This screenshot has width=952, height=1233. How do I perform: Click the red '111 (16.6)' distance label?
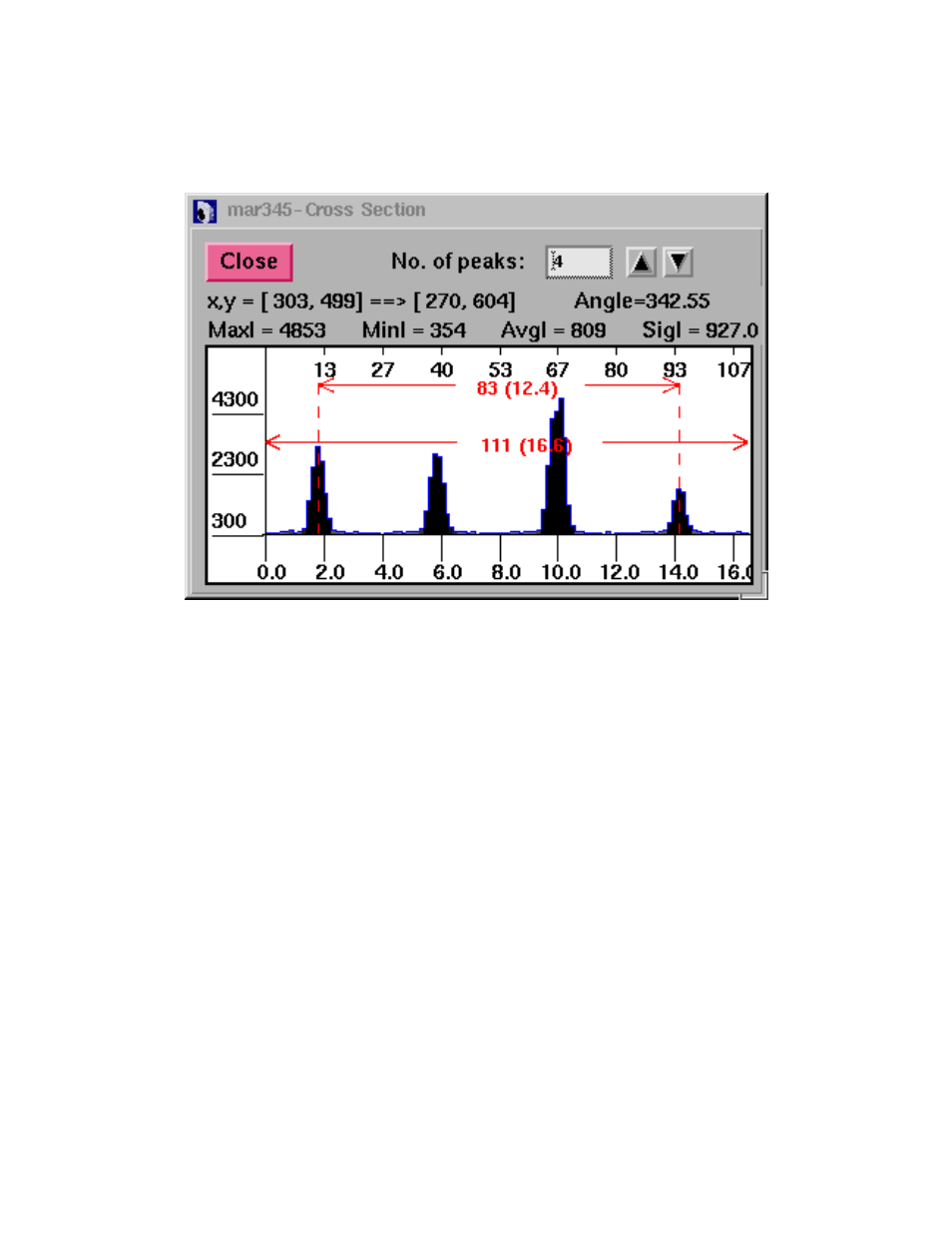[x=526, y=445]
